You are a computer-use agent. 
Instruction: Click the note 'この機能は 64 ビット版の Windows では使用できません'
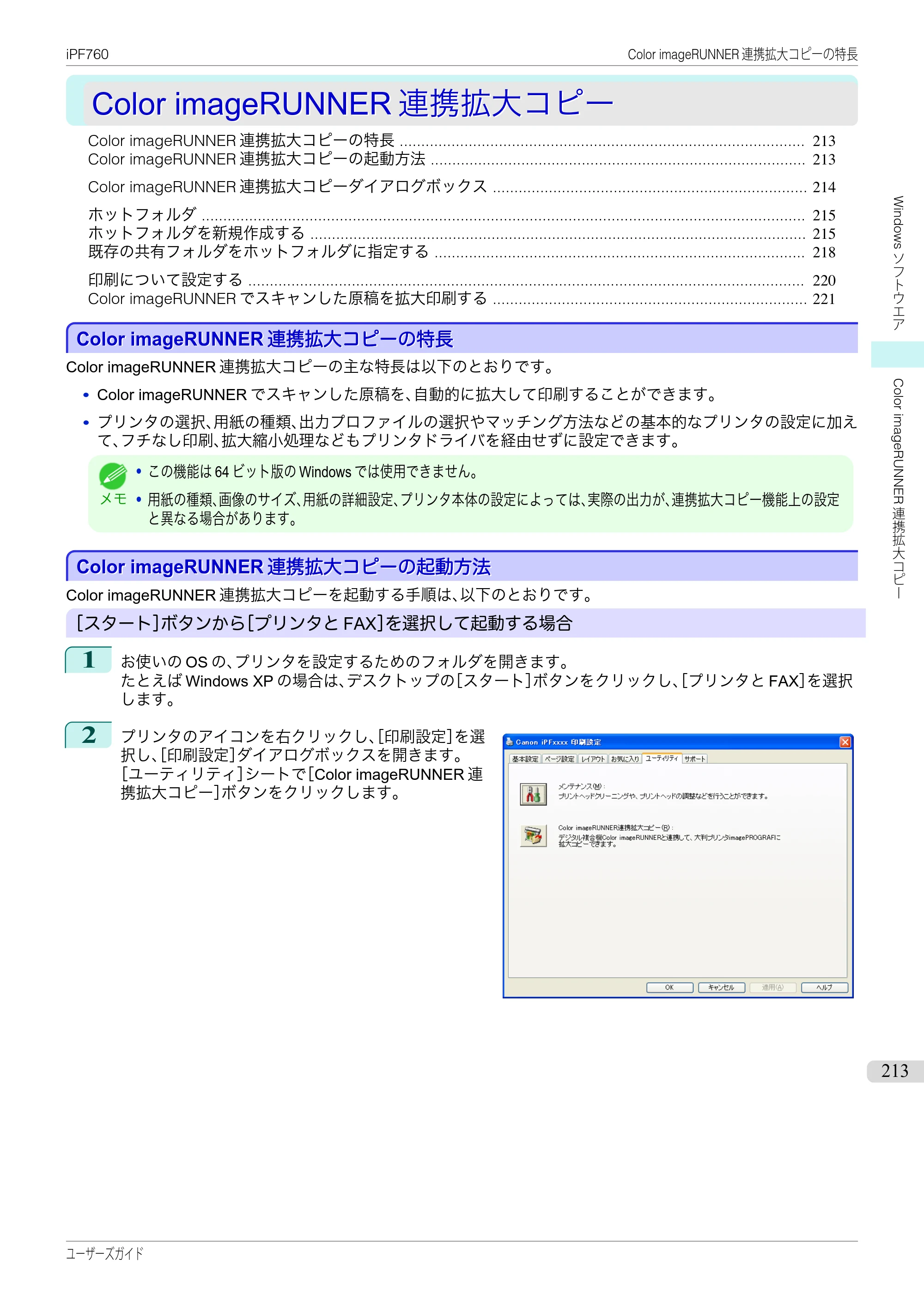pyautogui.click(x=313, y=472)
